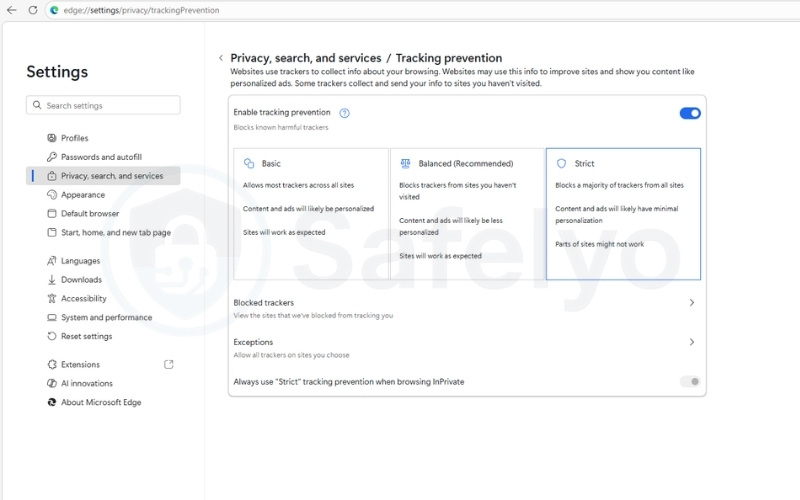The height and width of the screenshot is (500, 800).
Task: Click the Accessibility icon
Action: [x=52, y=298]
